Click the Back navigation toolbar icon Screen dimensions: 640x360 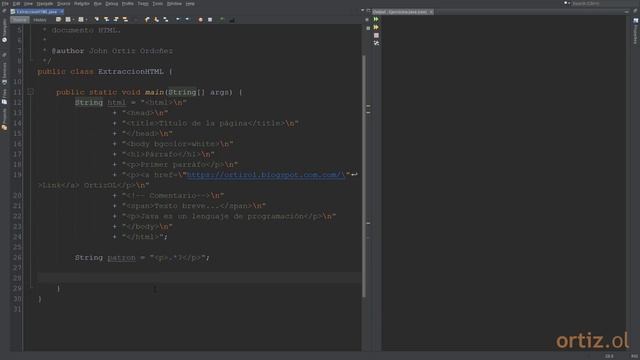68,20
